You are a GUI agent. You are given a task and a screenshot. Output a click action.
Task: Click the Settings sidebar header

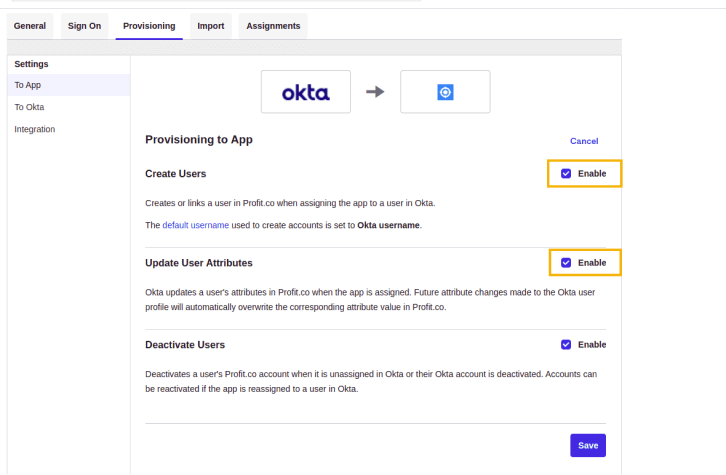[x=31, y=64]
